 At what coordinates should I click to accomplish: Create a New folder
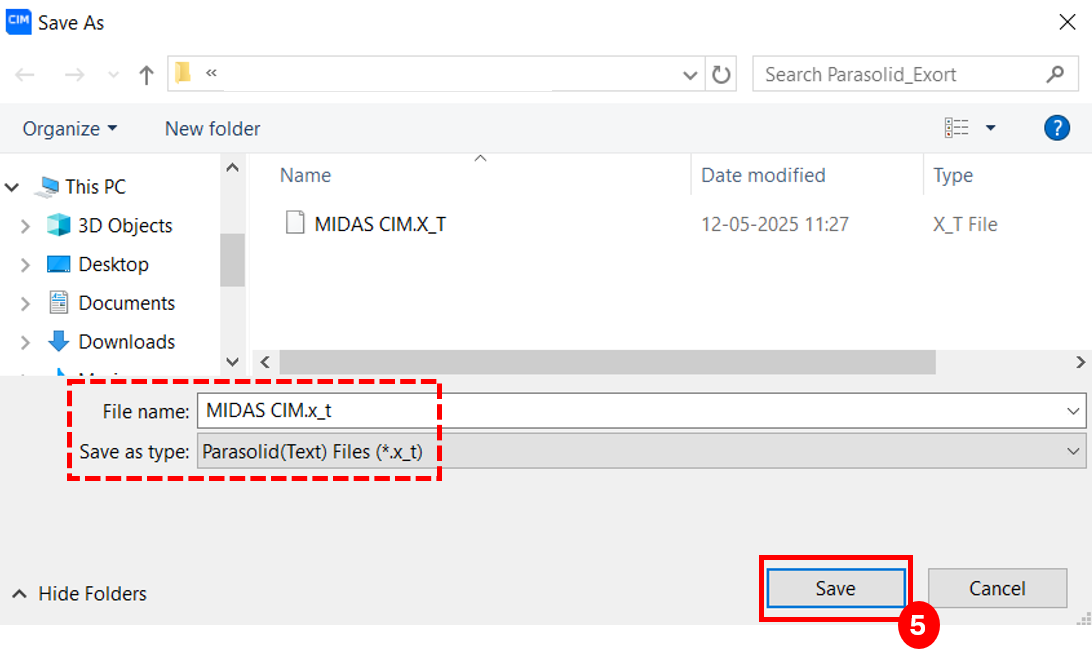tap(212, 129)
